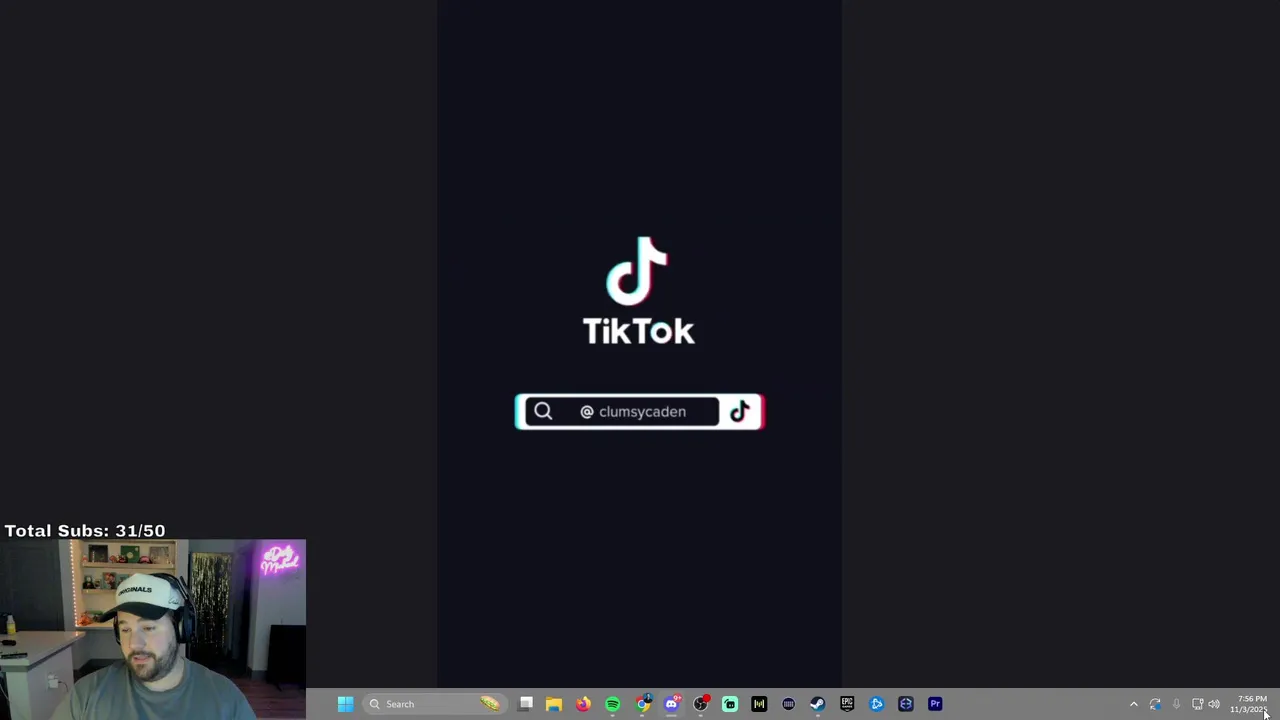Open OBS Studio from the taskbar

click(701, 704)
